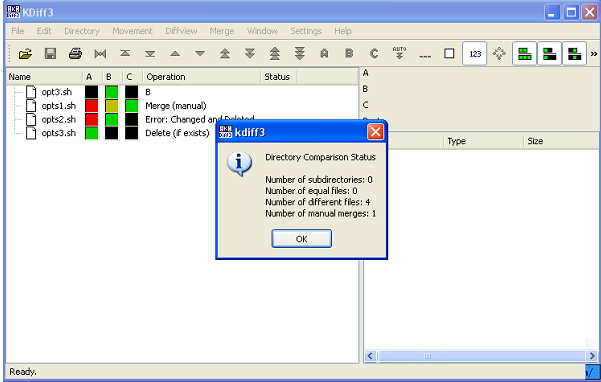Click the file icon next to opts2.sh

pos(31,120)
